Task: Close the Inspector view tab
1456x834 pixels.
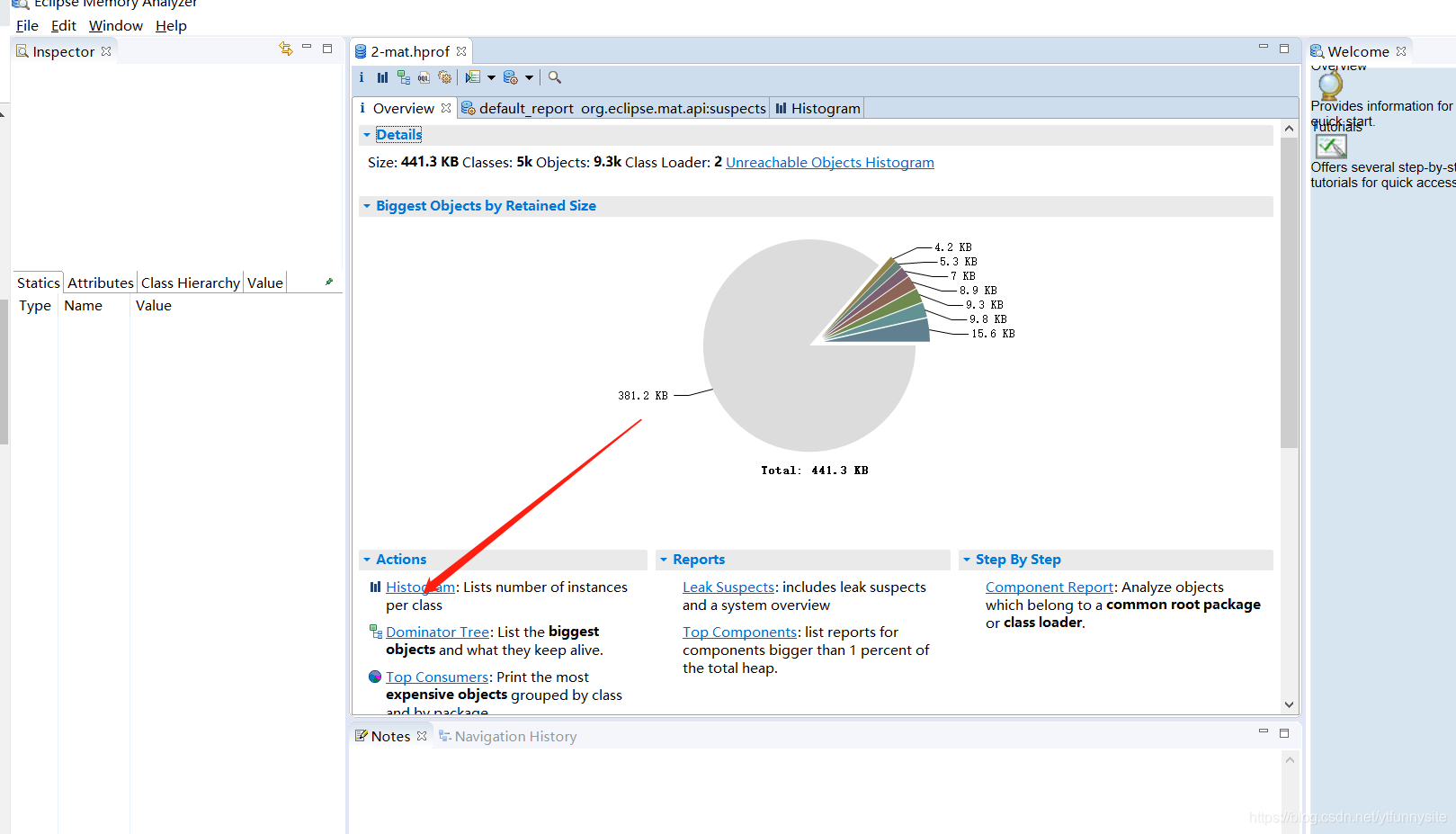Action: coord(106,51)
